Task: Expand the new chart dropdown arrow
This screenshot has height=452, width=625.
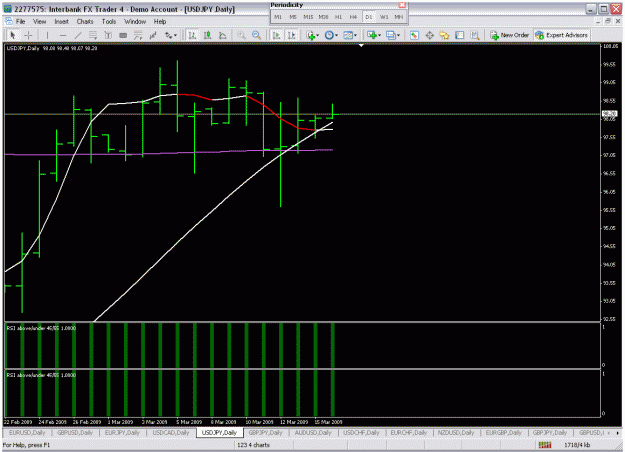Action: pyautogui.click(x=379, y=35)
